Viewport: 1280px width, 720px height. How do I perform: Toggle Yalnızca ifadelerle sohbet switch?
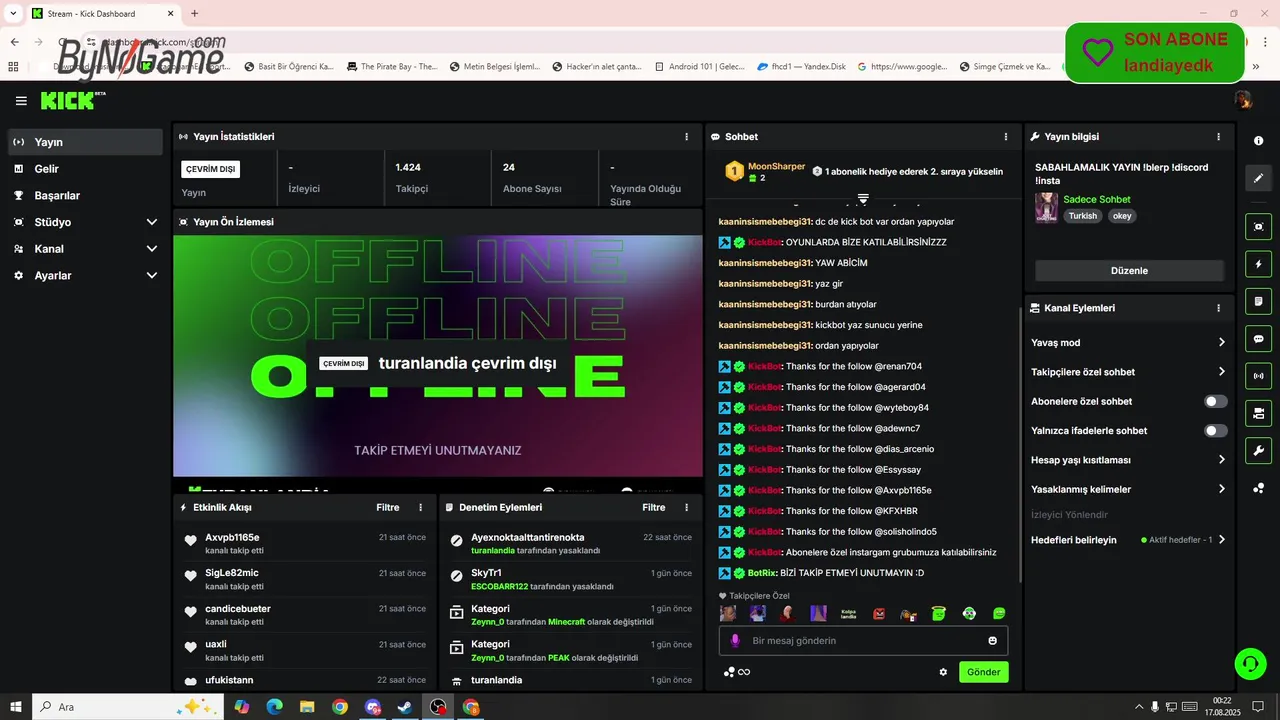(x=1215, y=431)
